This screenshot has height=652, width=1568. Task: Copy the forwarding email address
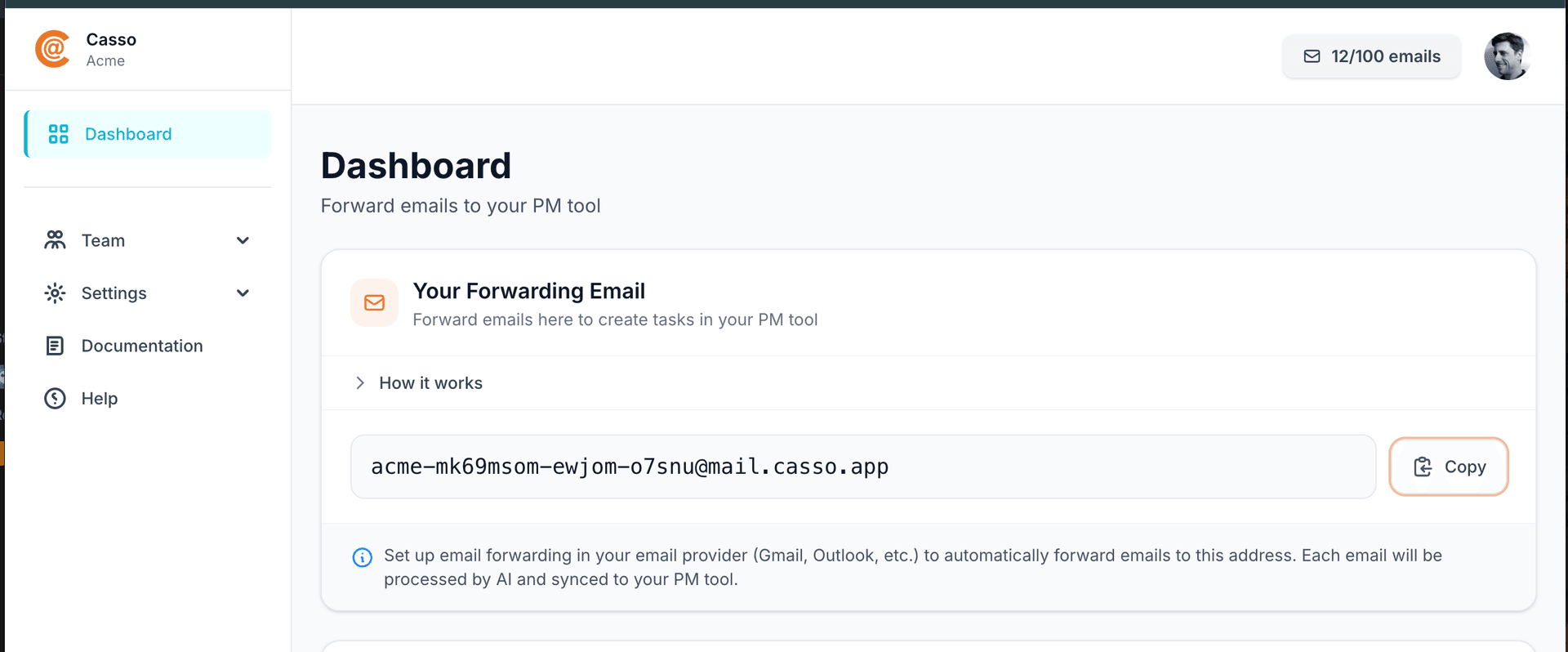coord(1448,467)
